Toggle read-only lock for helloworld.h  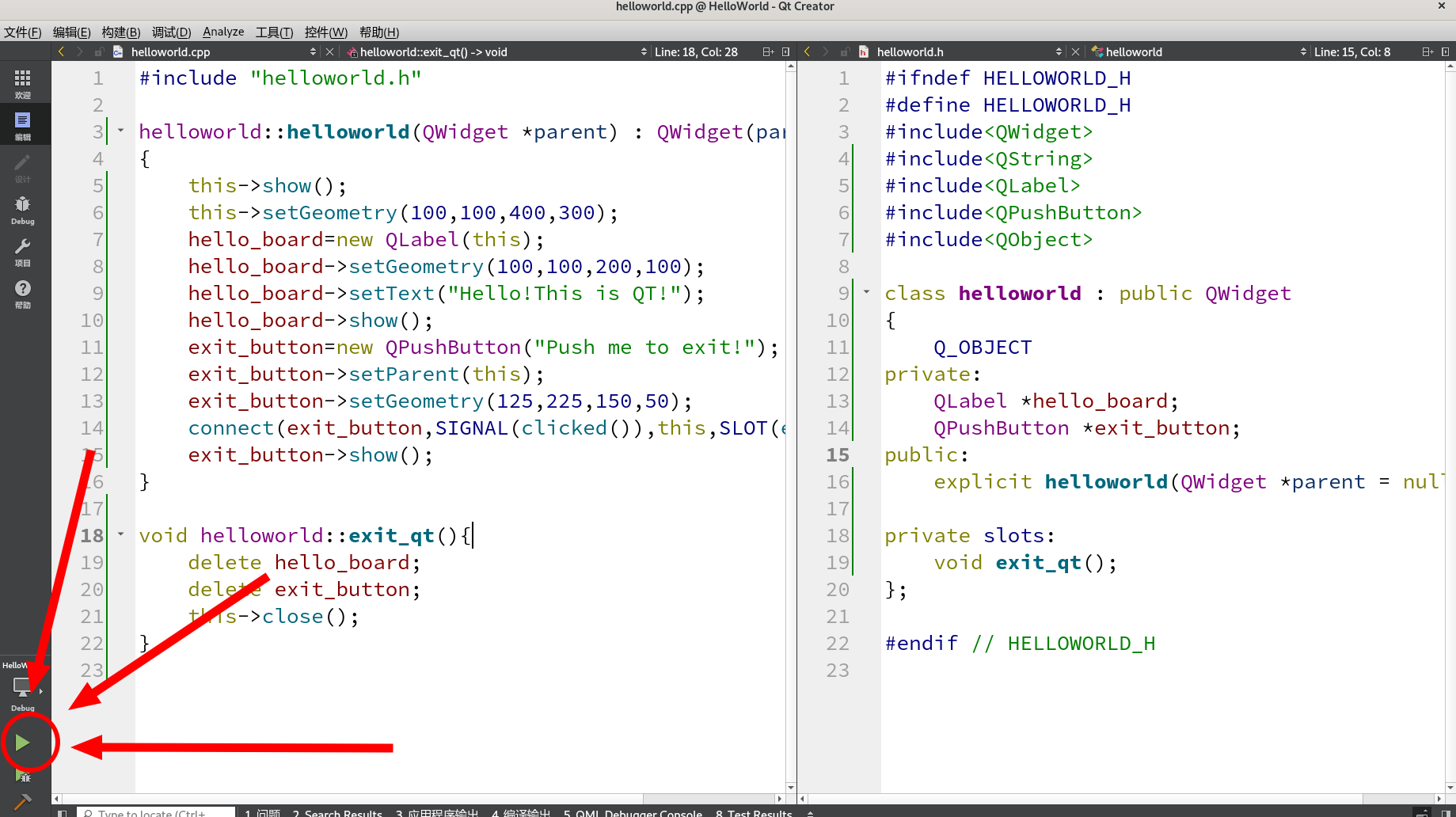(845, 51)
